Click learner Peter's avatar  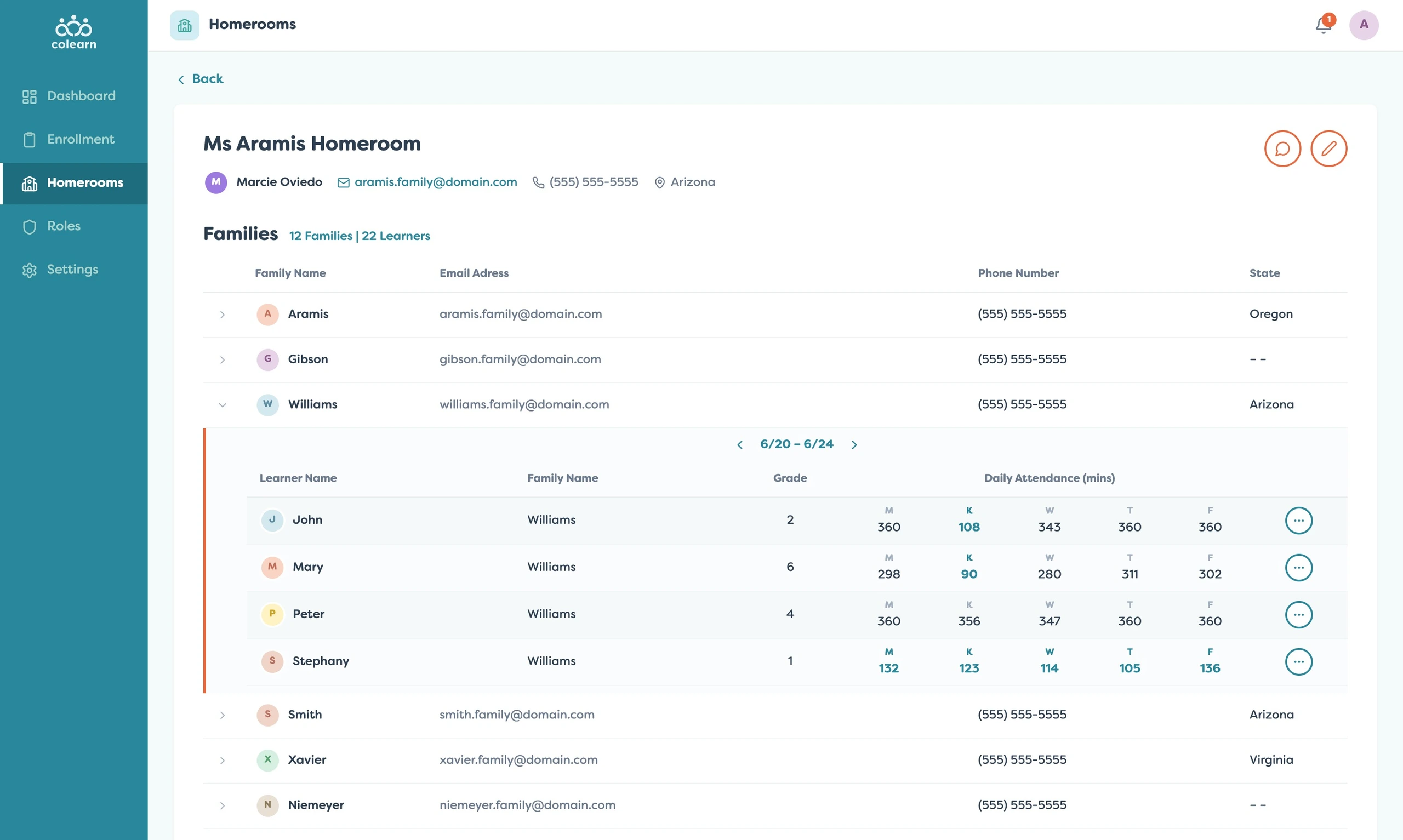[x=272, y=614]
